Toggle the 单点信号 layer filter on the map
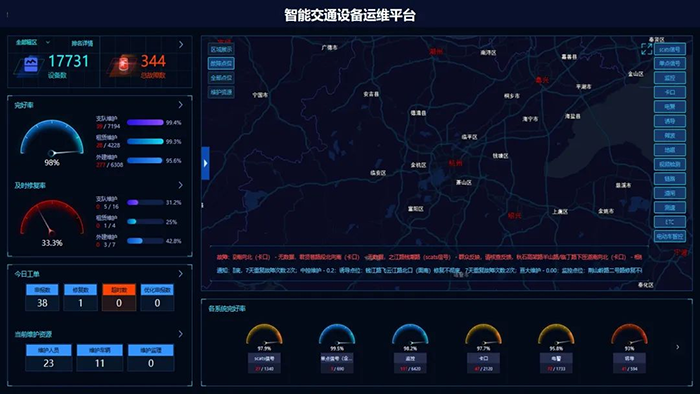Image resolution: width=700 pixels, height=394 pixels. [x=670, y=63]
